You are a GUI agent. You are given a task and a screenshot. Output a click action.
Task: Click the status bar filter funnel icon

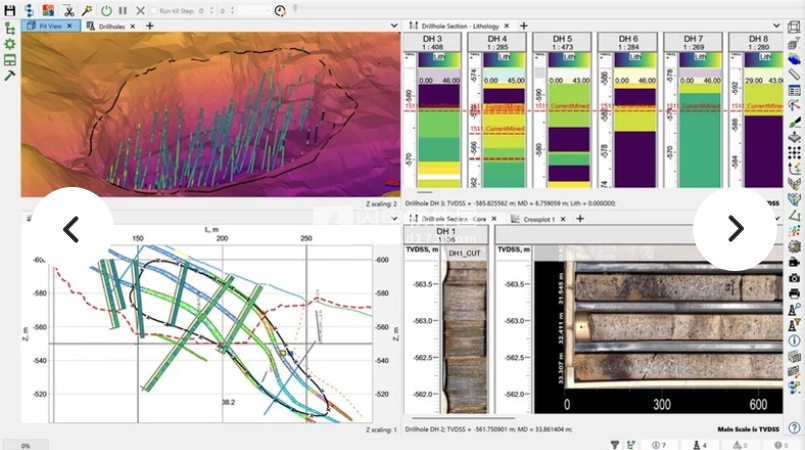tap(615, 445)
